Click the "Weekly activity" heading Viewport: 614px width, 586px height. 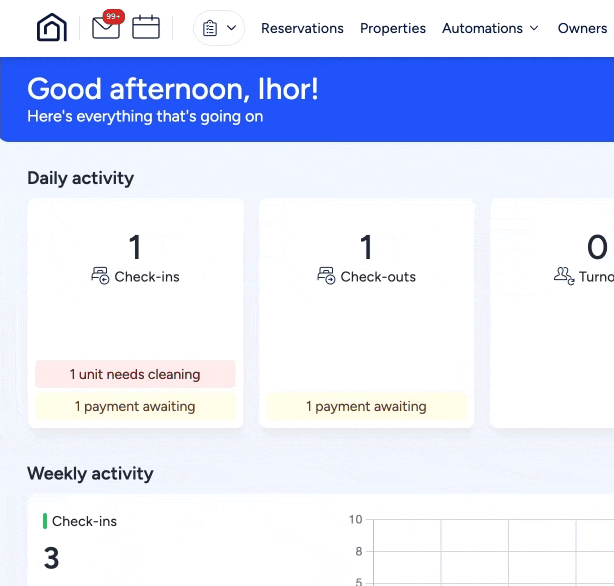click(90, 474)
